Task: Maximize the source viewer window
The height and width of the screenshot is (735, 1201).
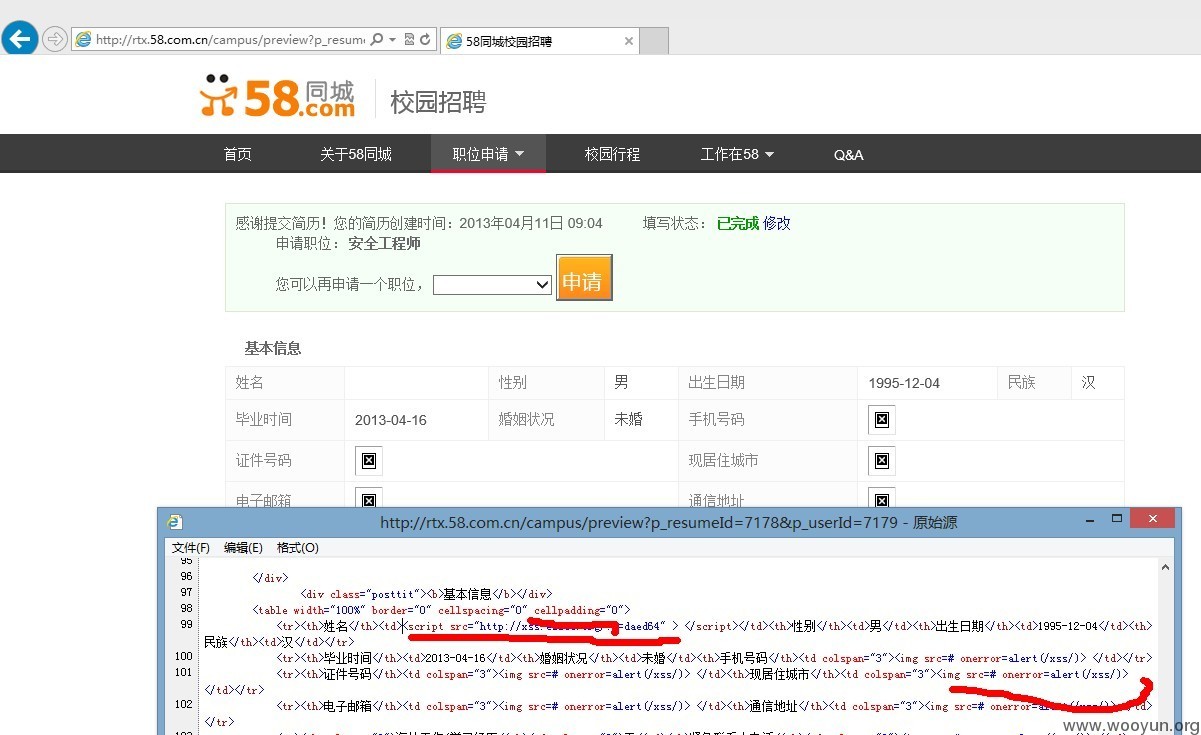Action: [x=1117, y=518]
